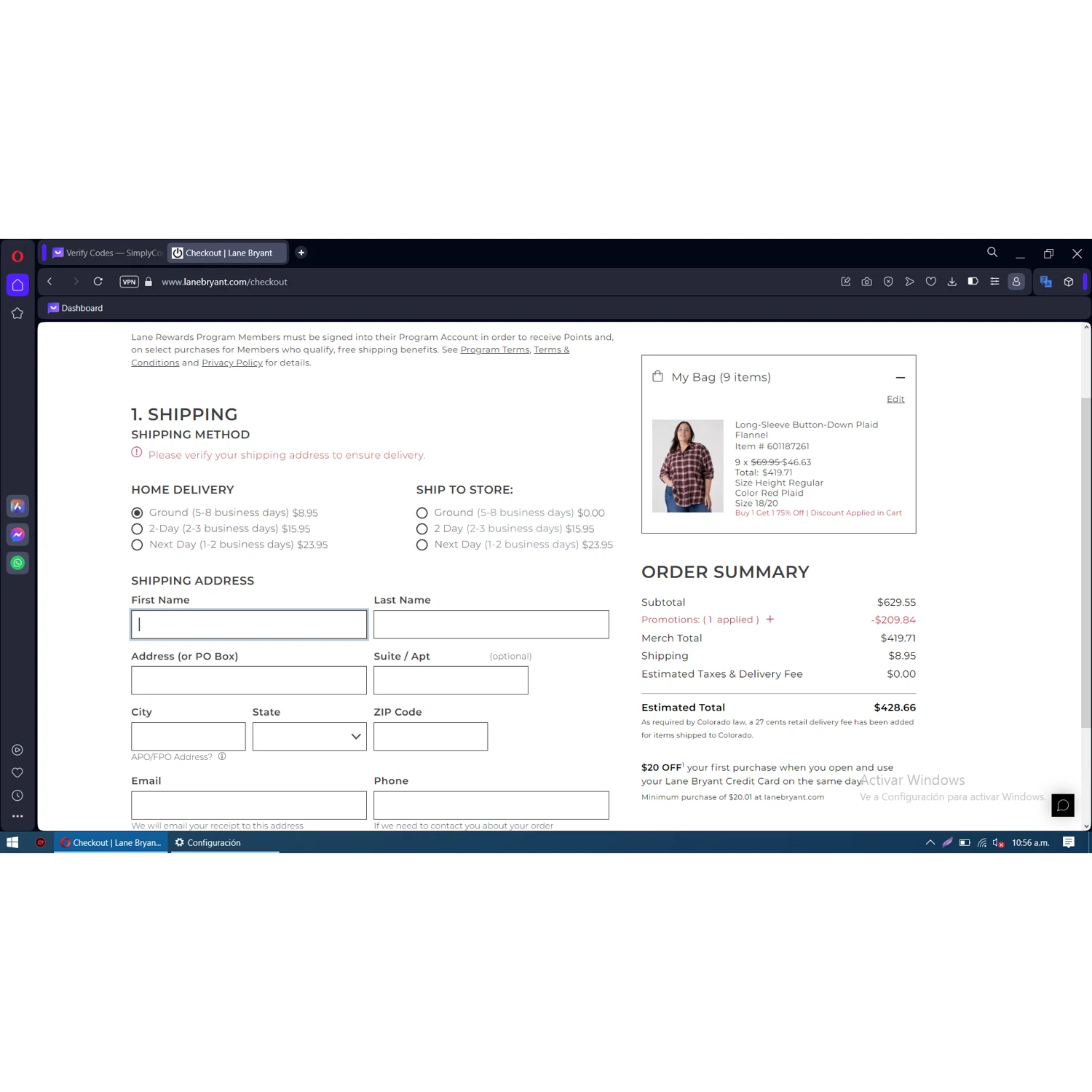Click the taskbar clock showing 10:56 a.m.

(1030, 842)
